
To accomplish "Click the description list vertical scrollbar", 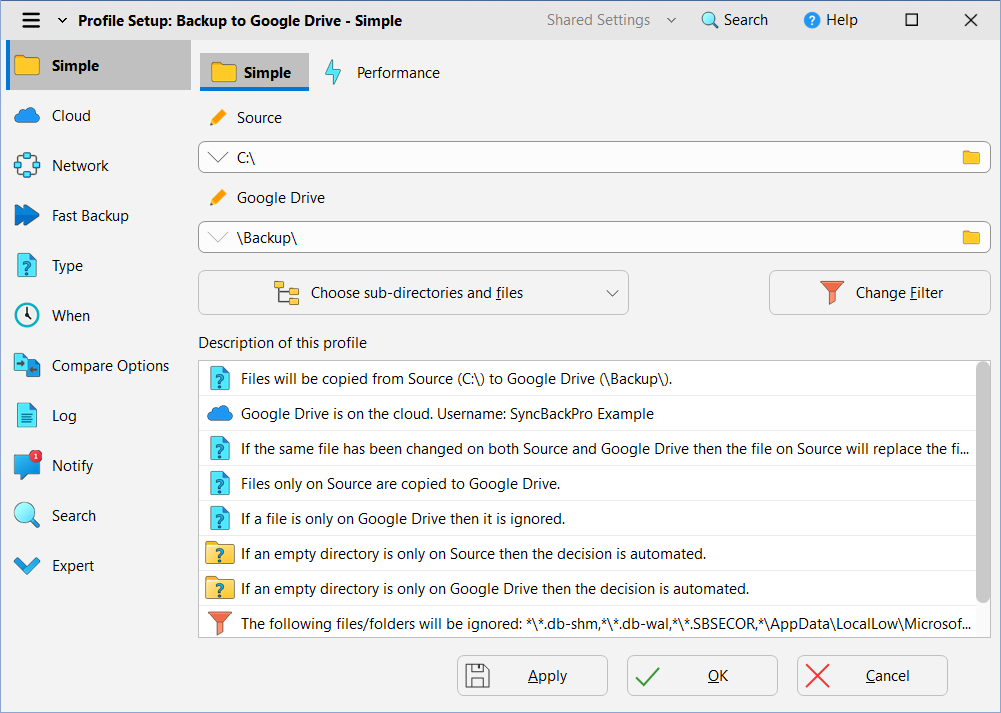I will point(983,482).
